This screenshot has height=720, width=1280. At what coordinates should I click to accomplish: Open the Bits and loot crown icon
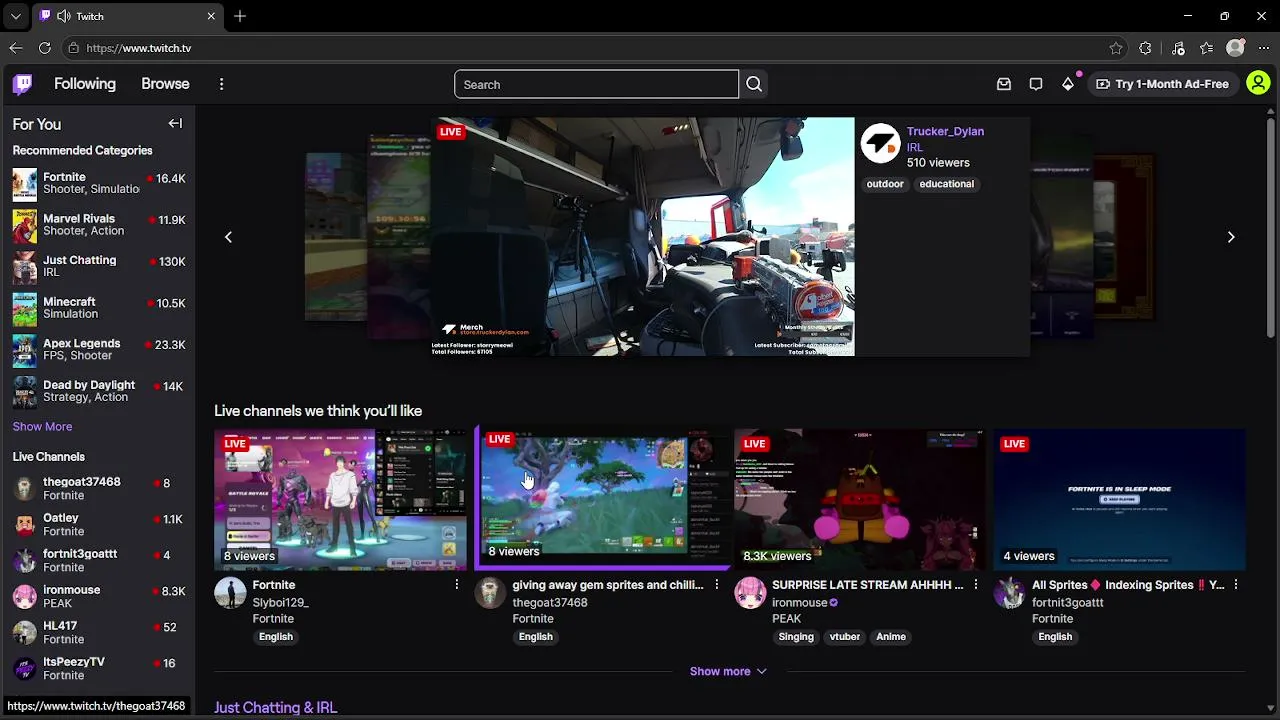1068,84
